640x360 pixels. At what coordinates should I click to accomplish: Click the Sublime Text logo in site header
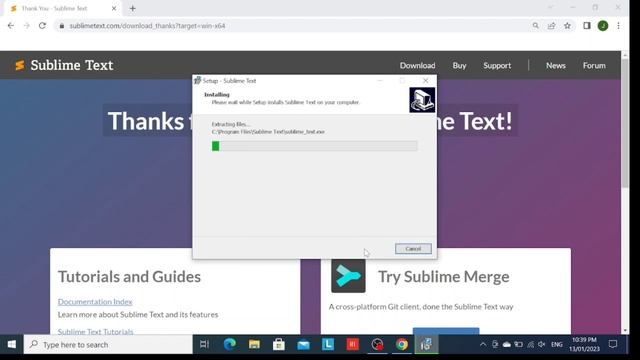pyautogui.click(x=64, y=65)
